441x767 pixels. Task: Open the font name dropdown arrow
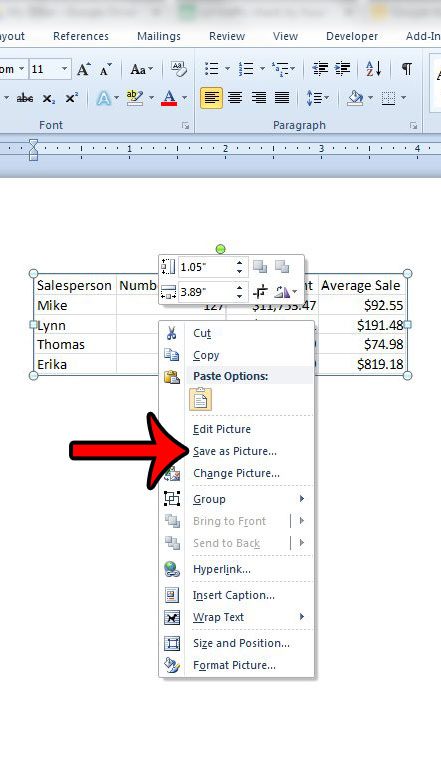22,69
